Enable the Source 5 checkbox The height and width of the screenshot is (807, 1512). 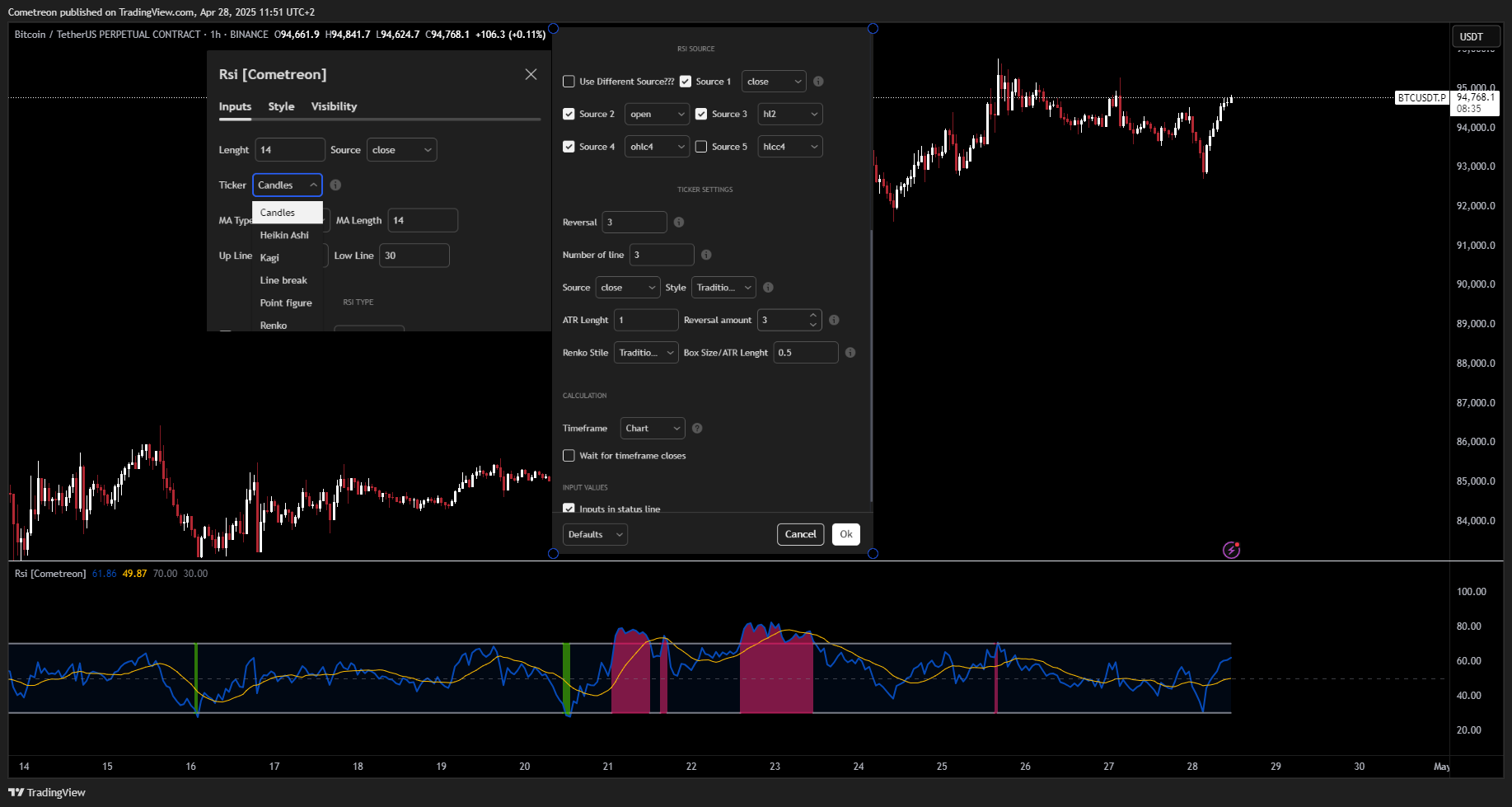[x=701, y=147]
